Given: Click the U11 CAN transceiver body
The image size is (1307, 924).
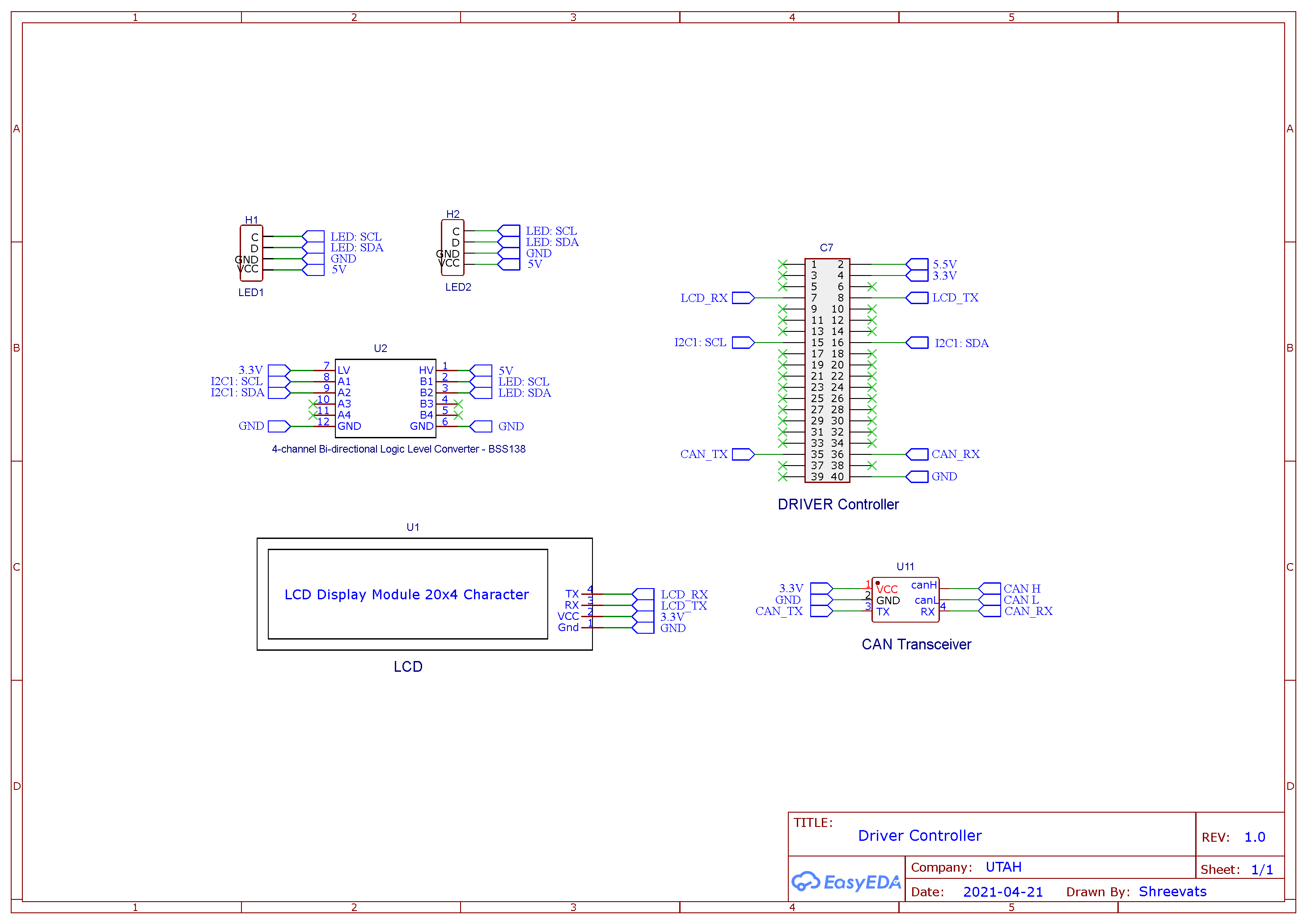Looking at the screenshot, I should pyautogui.click(x=905, y=599).
